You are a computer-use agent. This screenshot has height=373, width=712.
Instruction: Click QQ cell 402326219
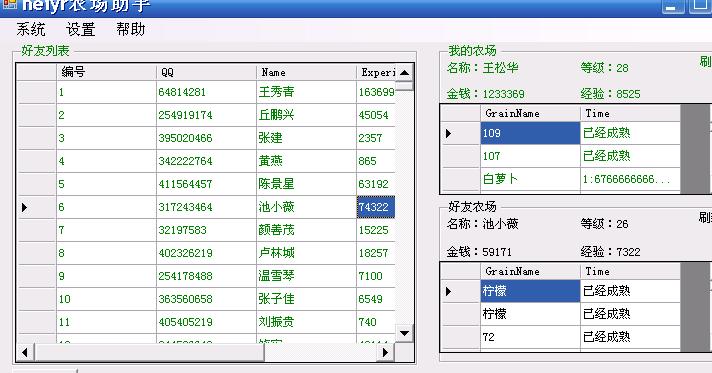click(x=206, y=253)
